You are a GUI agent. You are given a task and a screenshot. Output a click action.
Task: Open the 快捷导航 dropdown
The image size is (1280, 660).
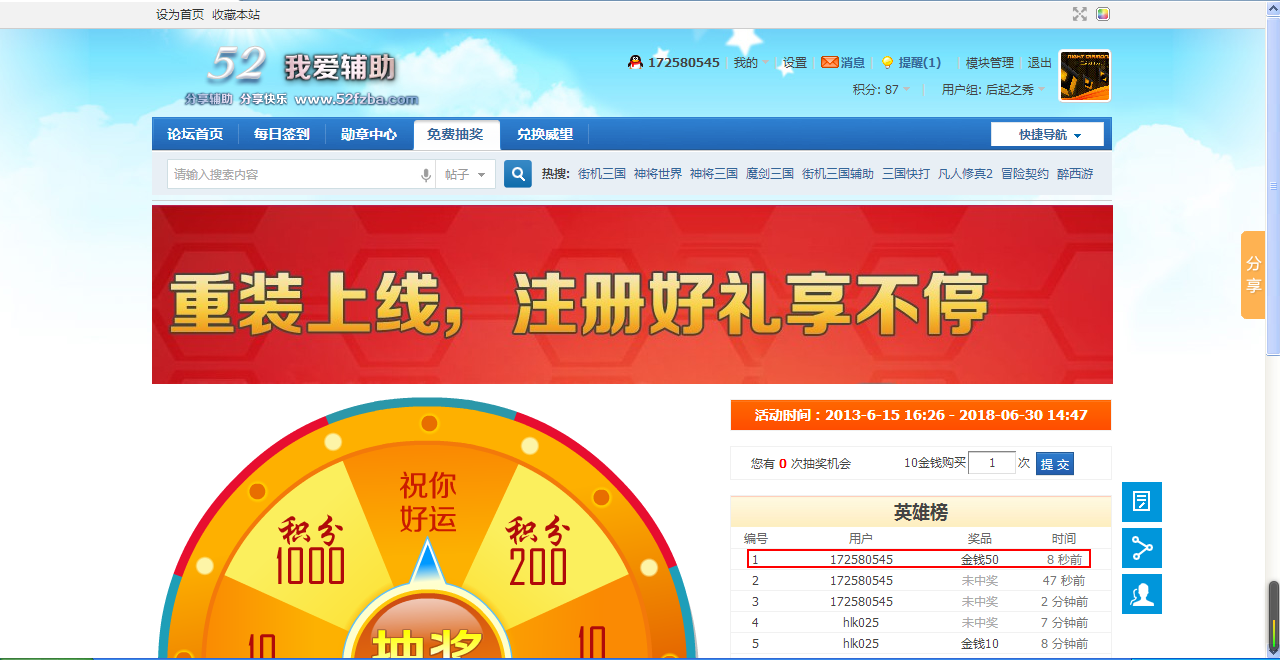[x=1047, y=135]
